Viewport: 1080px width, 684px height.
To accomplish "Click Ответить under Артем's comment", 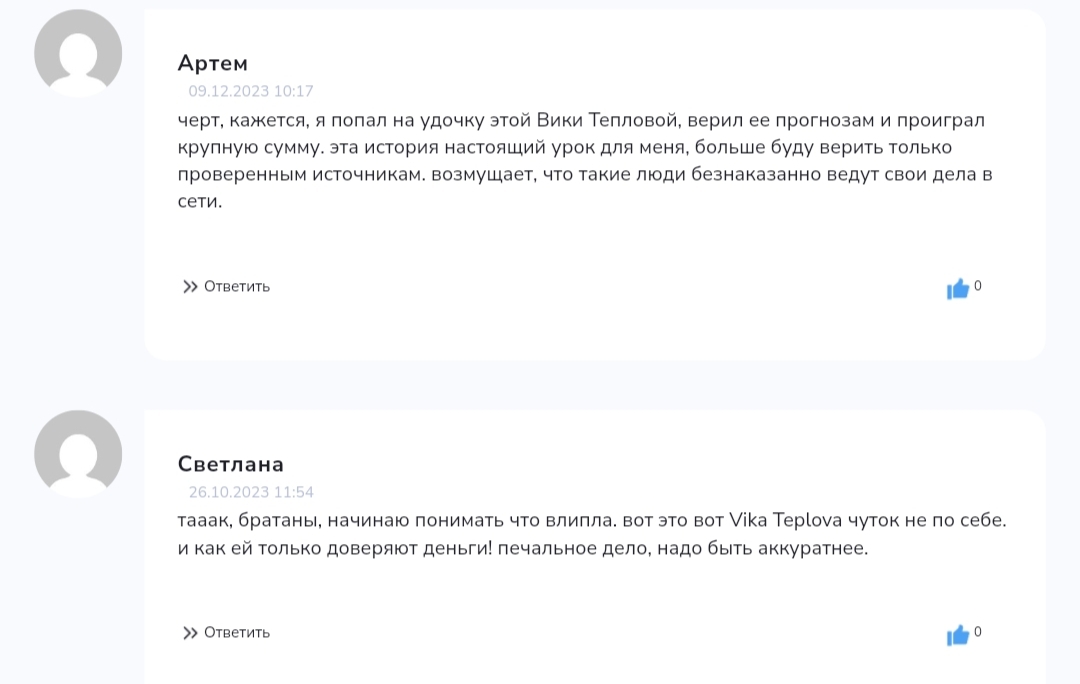I will pyautogui.click(x=237, y=286).
